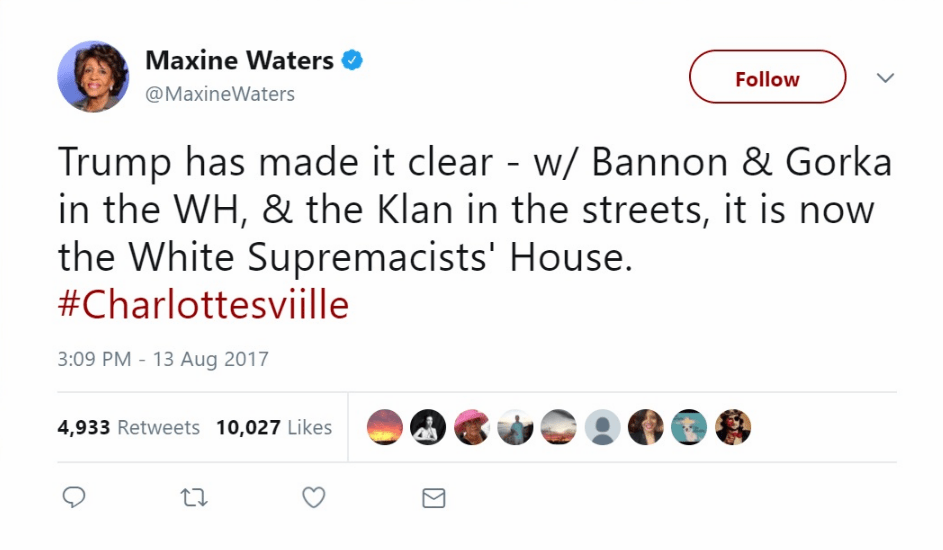Send tweet via the direct message envelope icon
Screen dimensions: 943x550
tap(433, 497)
